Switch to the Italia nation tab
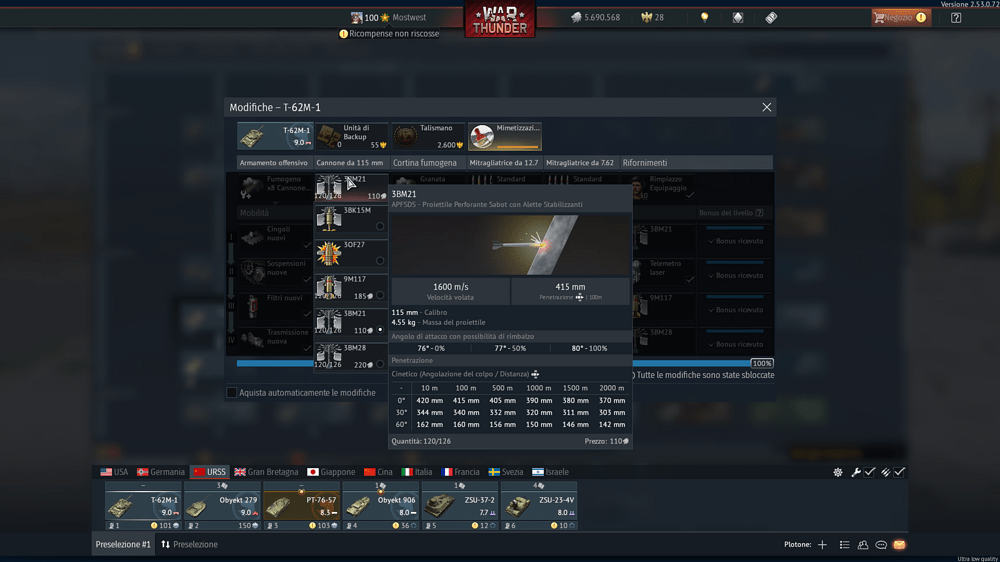 (417, 472)
